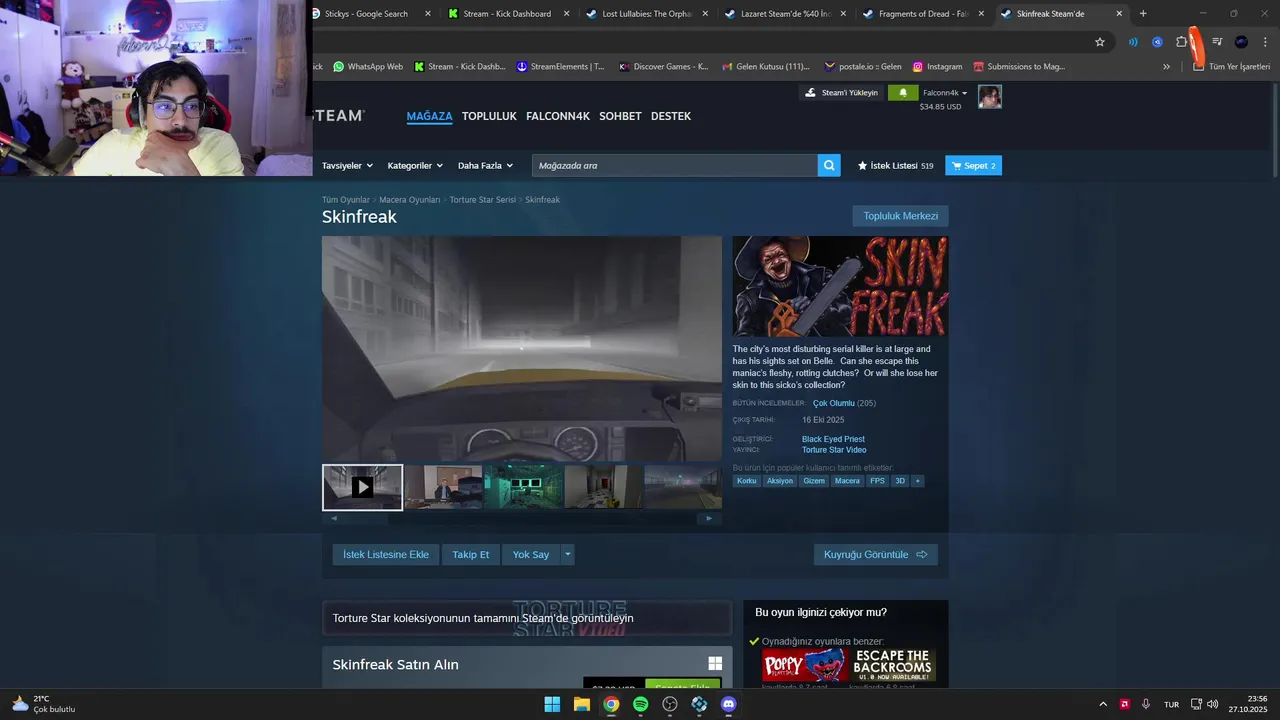Click the AMD software tray icon
Viewport: 1280px width, 720px height.
coord(1124,704)
